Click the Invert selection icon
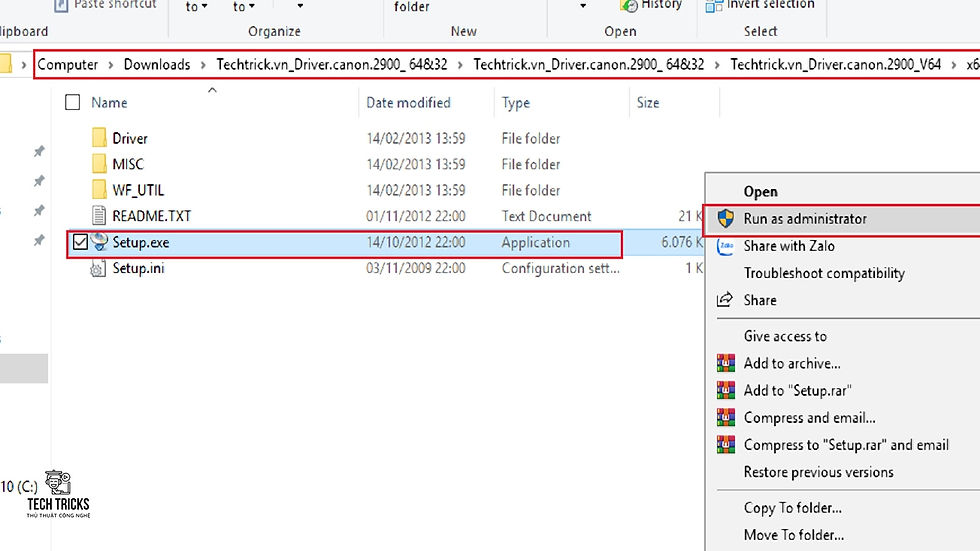Image resolution: width=980 pixels, height=551 pixels. tap(714, 6)
